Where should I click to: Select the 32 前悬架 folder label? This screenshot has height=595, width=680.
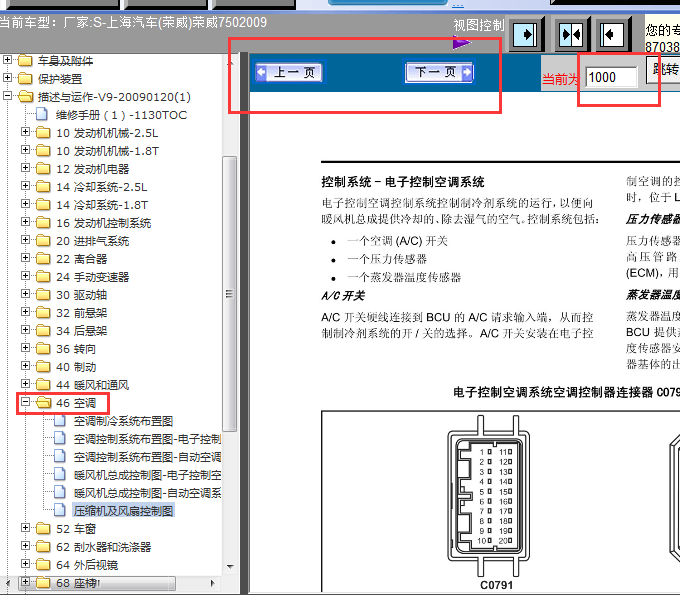tap(82, 313)
